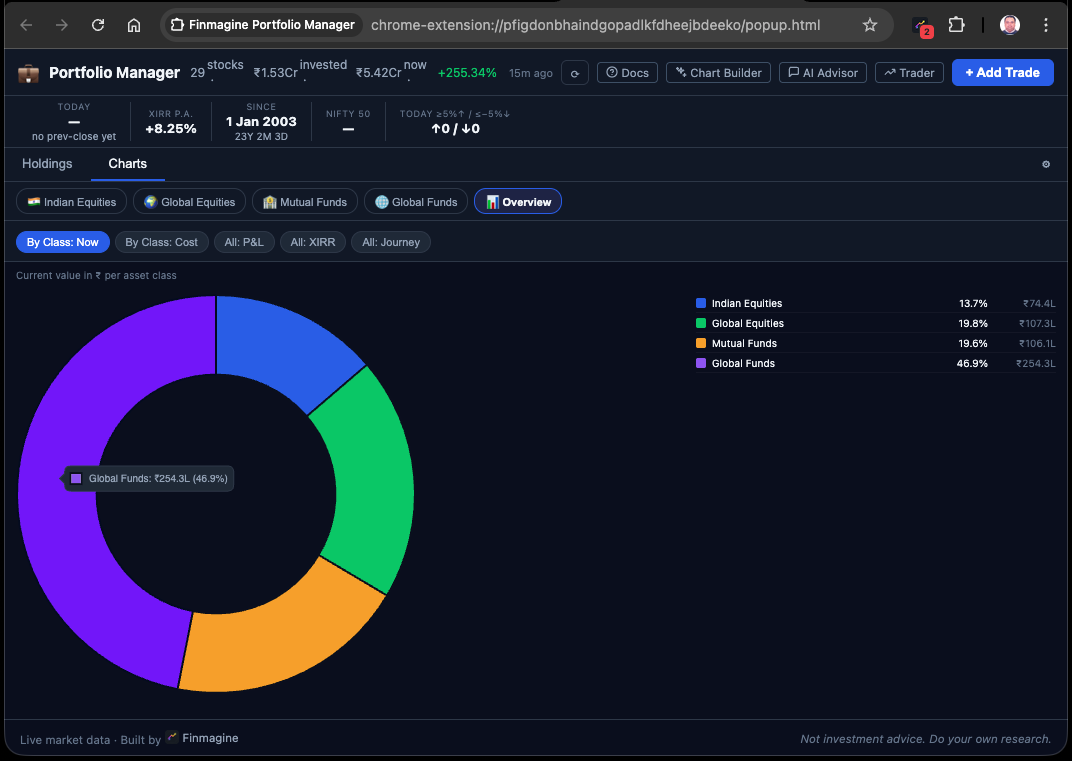
Task: Open the Docs page
Action: (627, 72)
